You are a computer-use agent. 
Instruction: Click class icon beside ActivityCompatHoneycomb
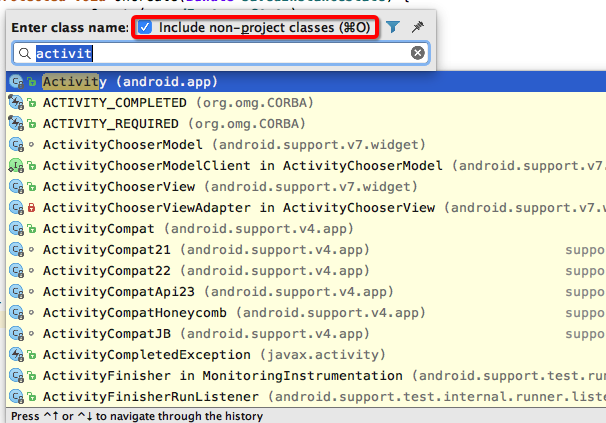coord(16,312)
